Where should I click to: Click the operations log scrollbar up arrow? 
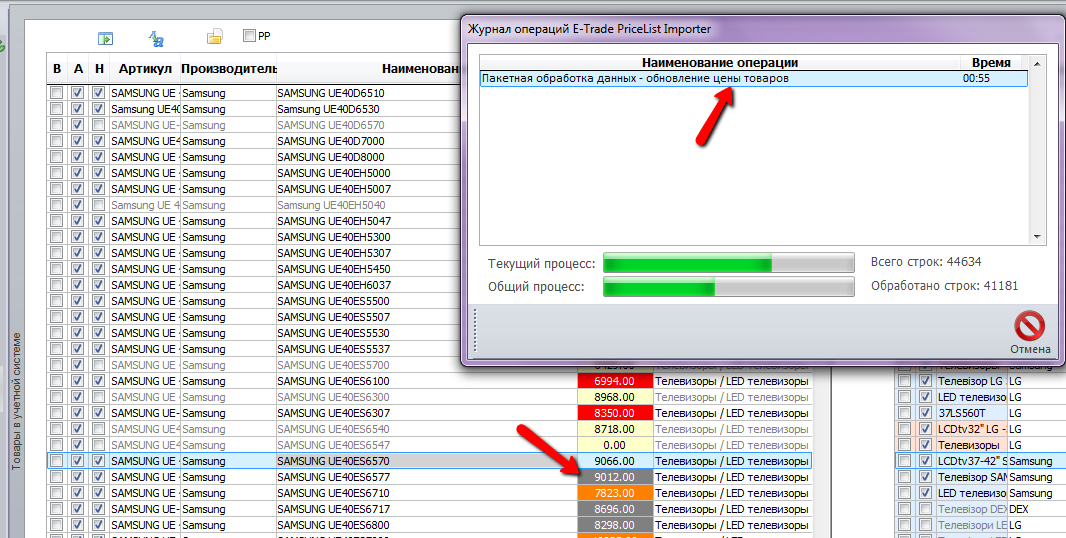point(1037,64)
